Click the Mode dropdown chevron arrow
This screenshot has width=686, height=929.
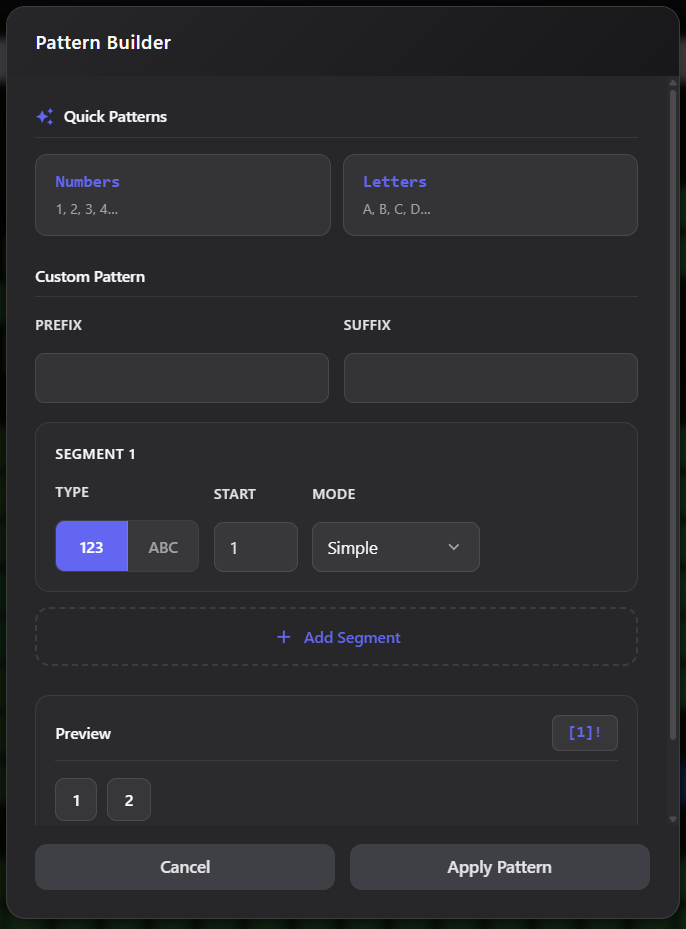(x=454, y=547)
